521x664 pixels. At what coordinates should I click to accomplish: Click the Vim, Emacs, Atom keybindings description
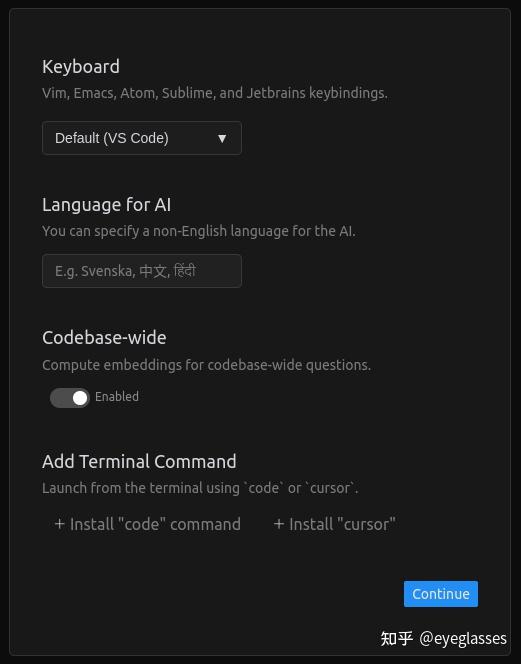215,93
